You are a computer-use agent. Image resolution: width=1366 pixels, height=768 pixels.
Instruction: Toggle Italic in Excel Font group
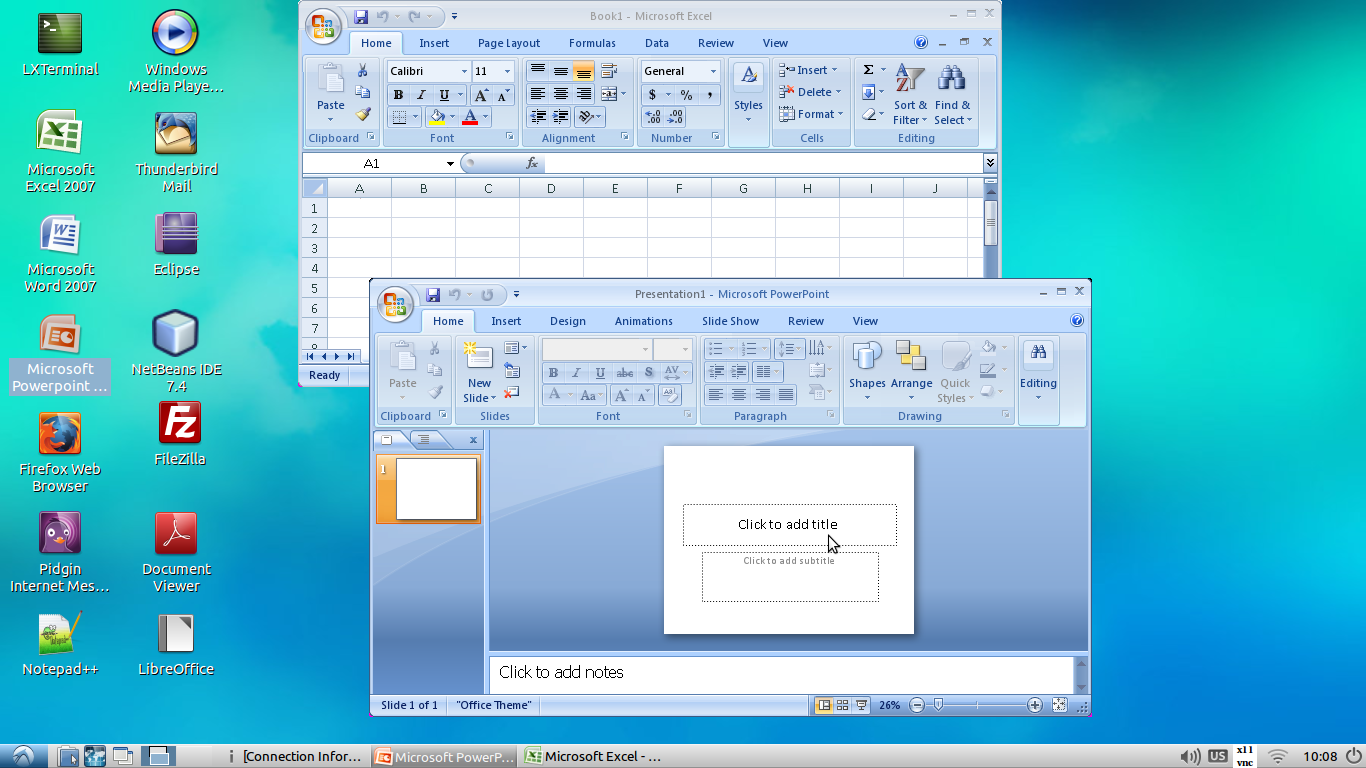[421, 95]
